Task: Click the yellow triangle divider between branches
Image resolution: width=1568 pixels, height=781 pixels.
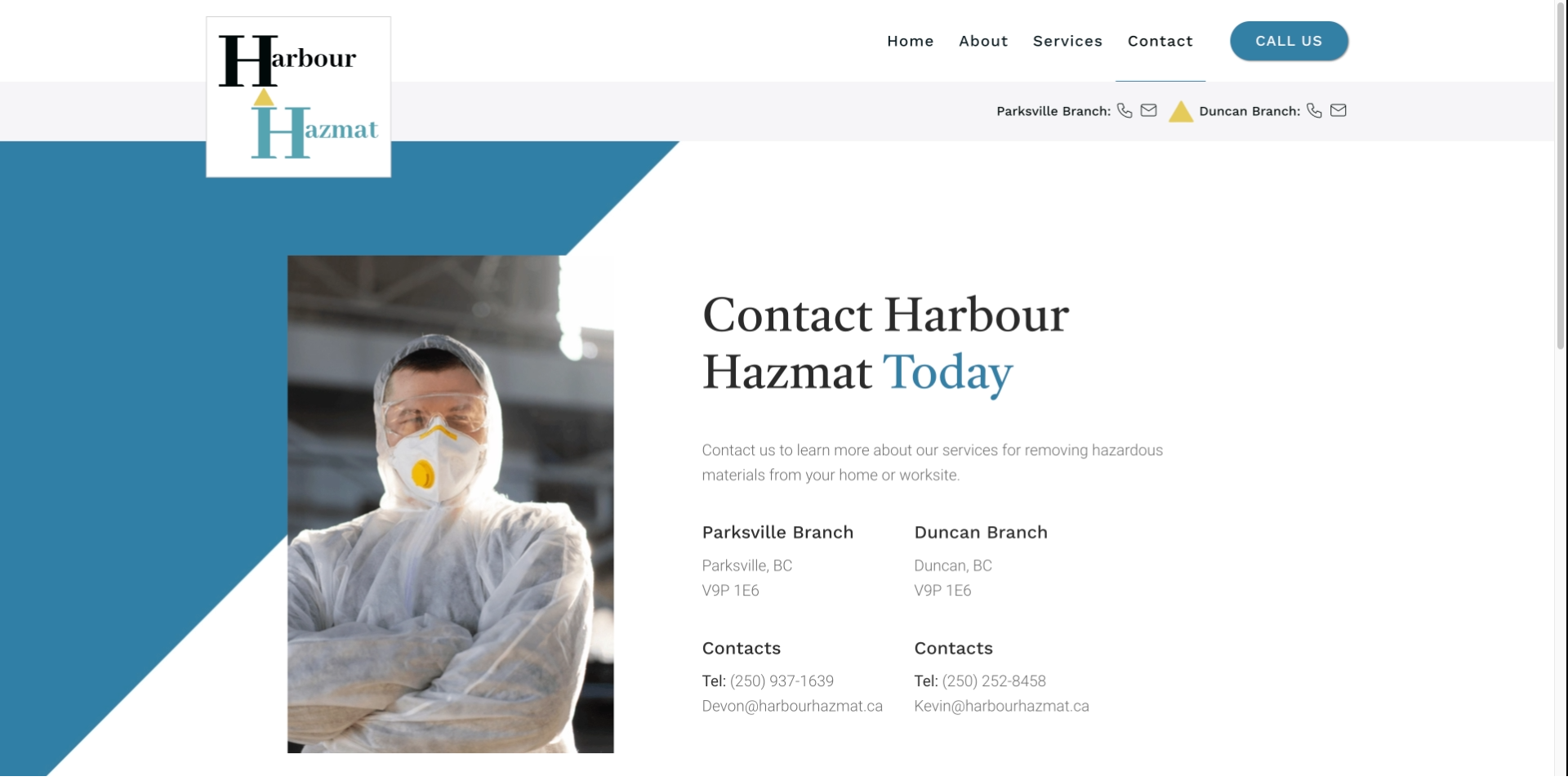Action: pos(1180,111)
